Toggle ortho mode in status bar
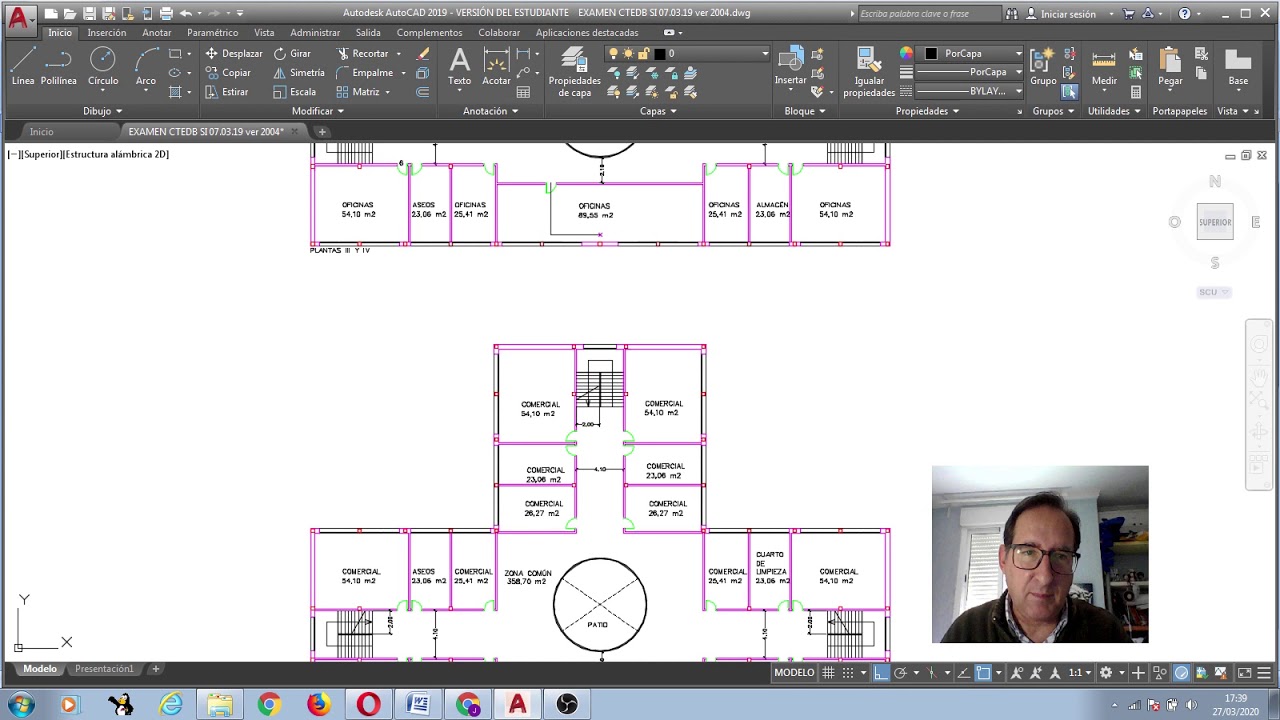The image size is (1280, 720). pyautogui.click(x=880, y=673)
